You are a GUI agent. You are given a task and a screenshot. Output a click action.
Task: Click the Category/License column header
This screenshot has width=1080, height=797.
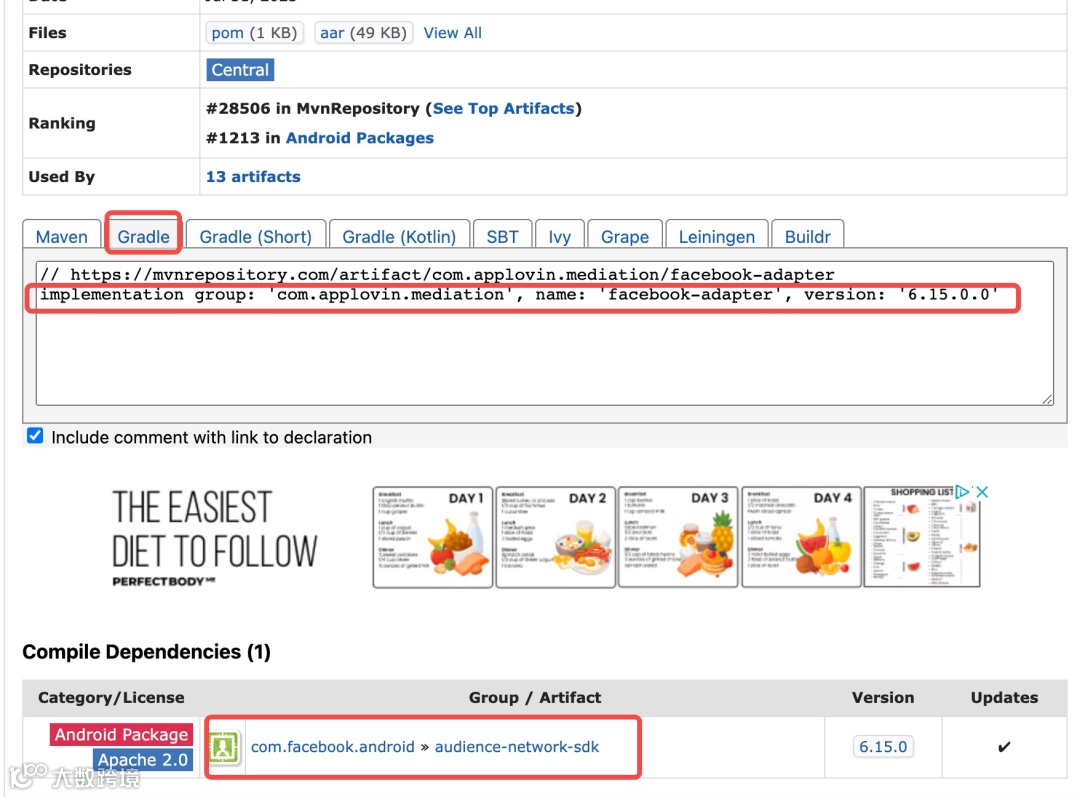111,697
